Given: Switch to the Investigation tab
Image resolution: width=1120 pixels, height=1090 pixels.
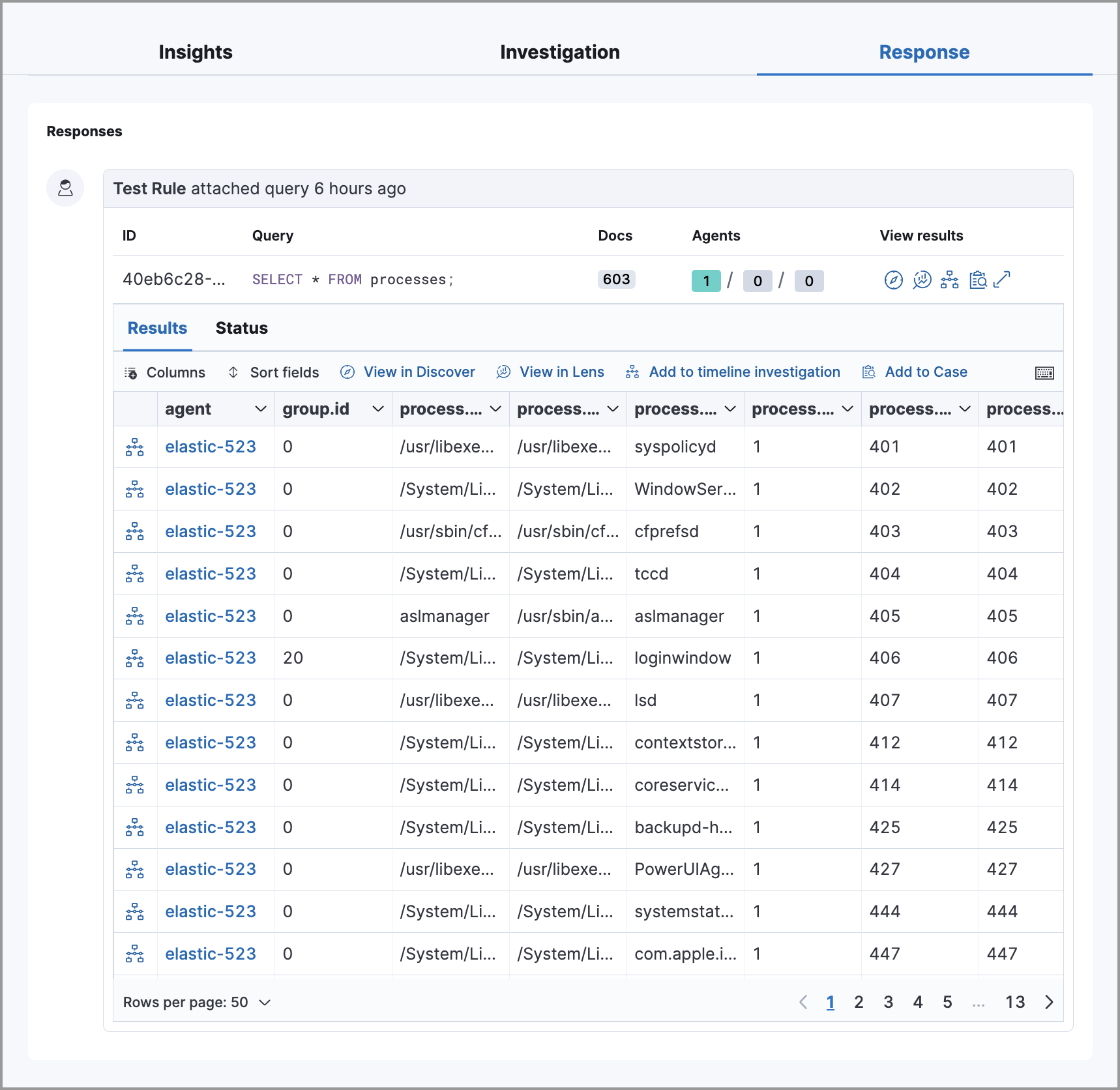Looking at the screenshot, I should pyautogui.click(x=559, y=52).
